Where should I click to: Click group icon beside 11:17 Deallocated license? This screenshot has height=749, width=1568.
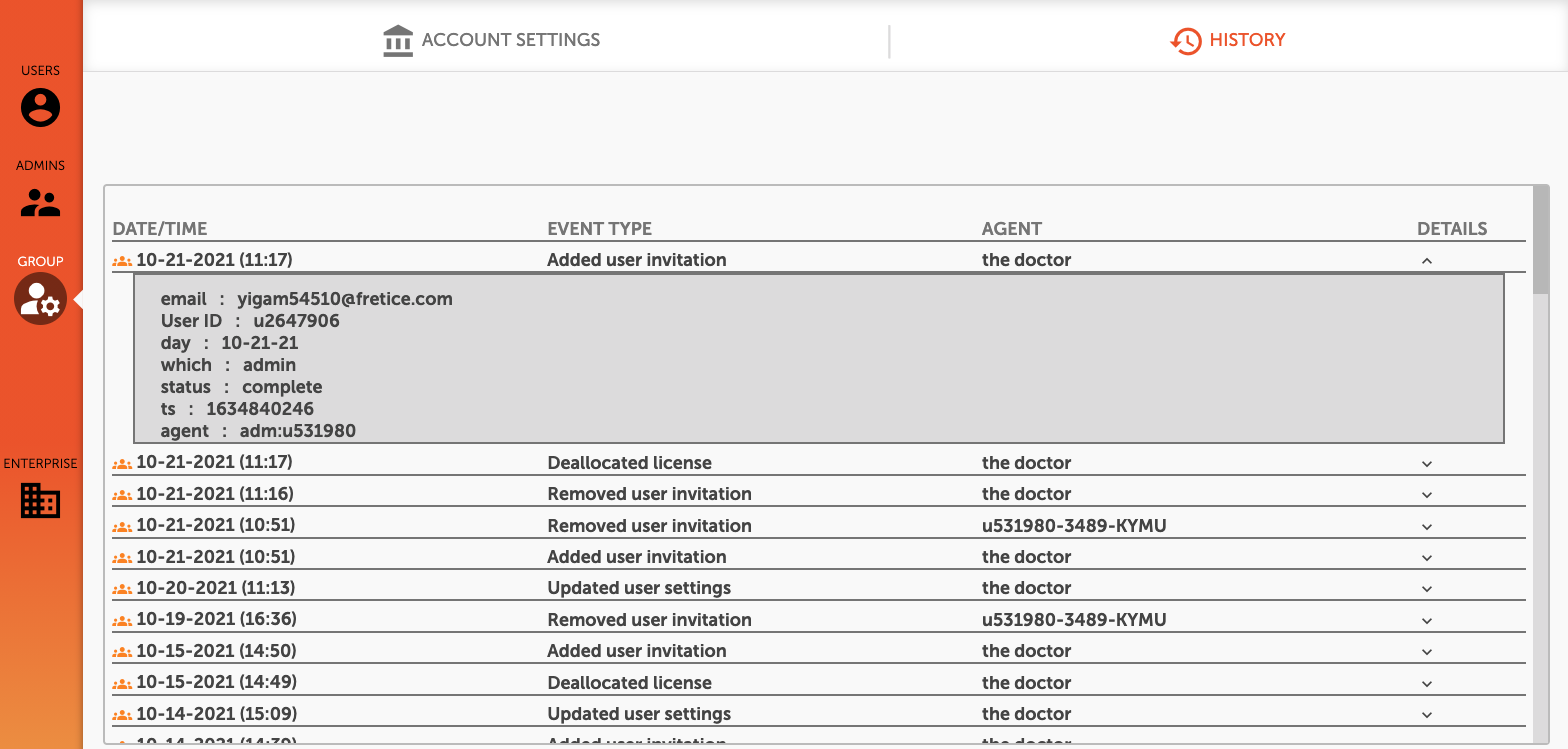coord(122,463)
